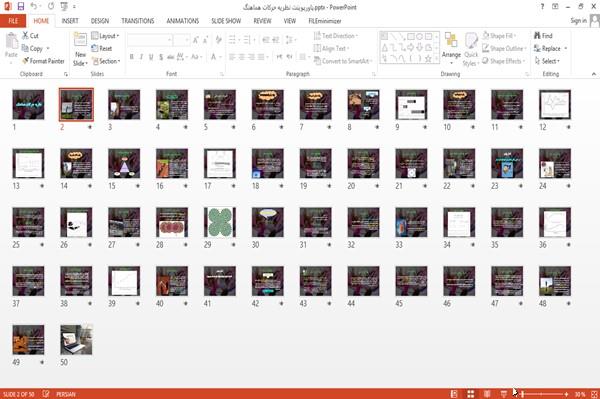
Task: Open the font size combo box
Action: click(182, 40)
